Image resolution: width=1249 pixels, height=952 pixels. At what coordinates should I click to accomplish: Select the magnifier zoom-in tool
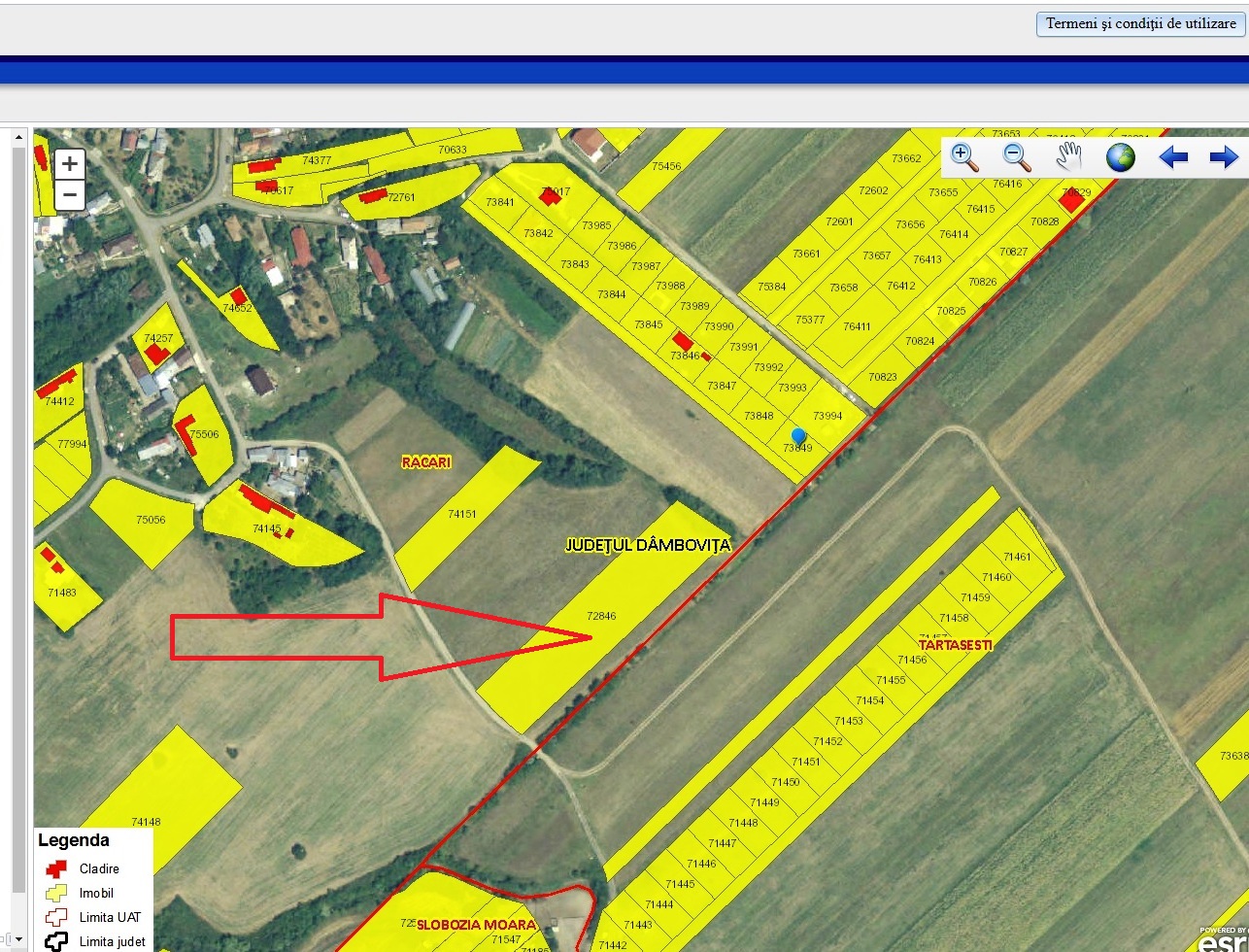click(x=964, y=156)
